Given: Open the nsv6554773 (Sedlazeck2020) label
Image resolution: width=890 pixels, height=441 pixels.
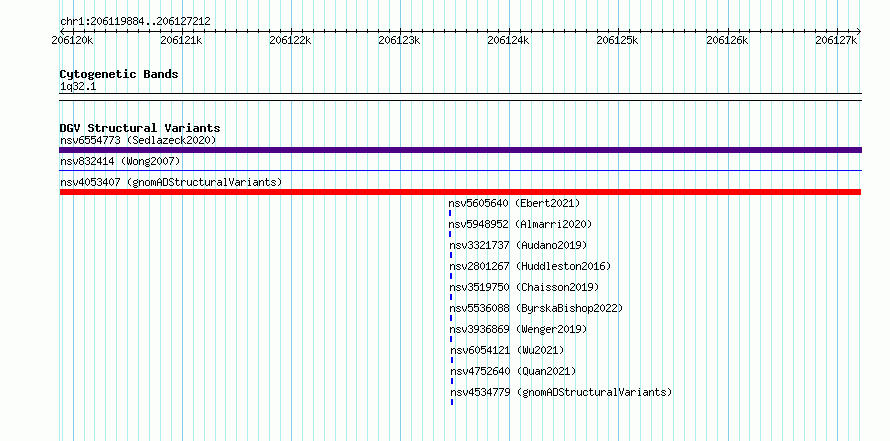Looking at the screenshot, I should pos(138,140).
